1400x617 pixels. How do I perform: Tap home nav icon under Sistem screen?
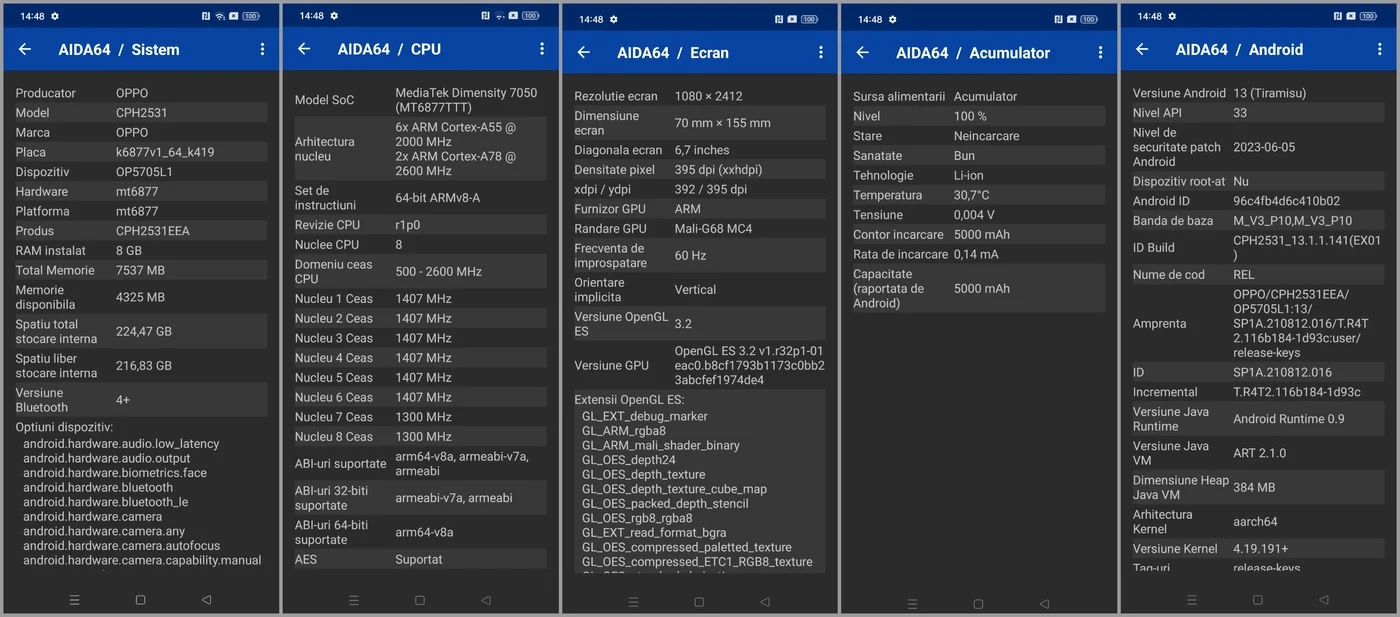tap(140, 600)
